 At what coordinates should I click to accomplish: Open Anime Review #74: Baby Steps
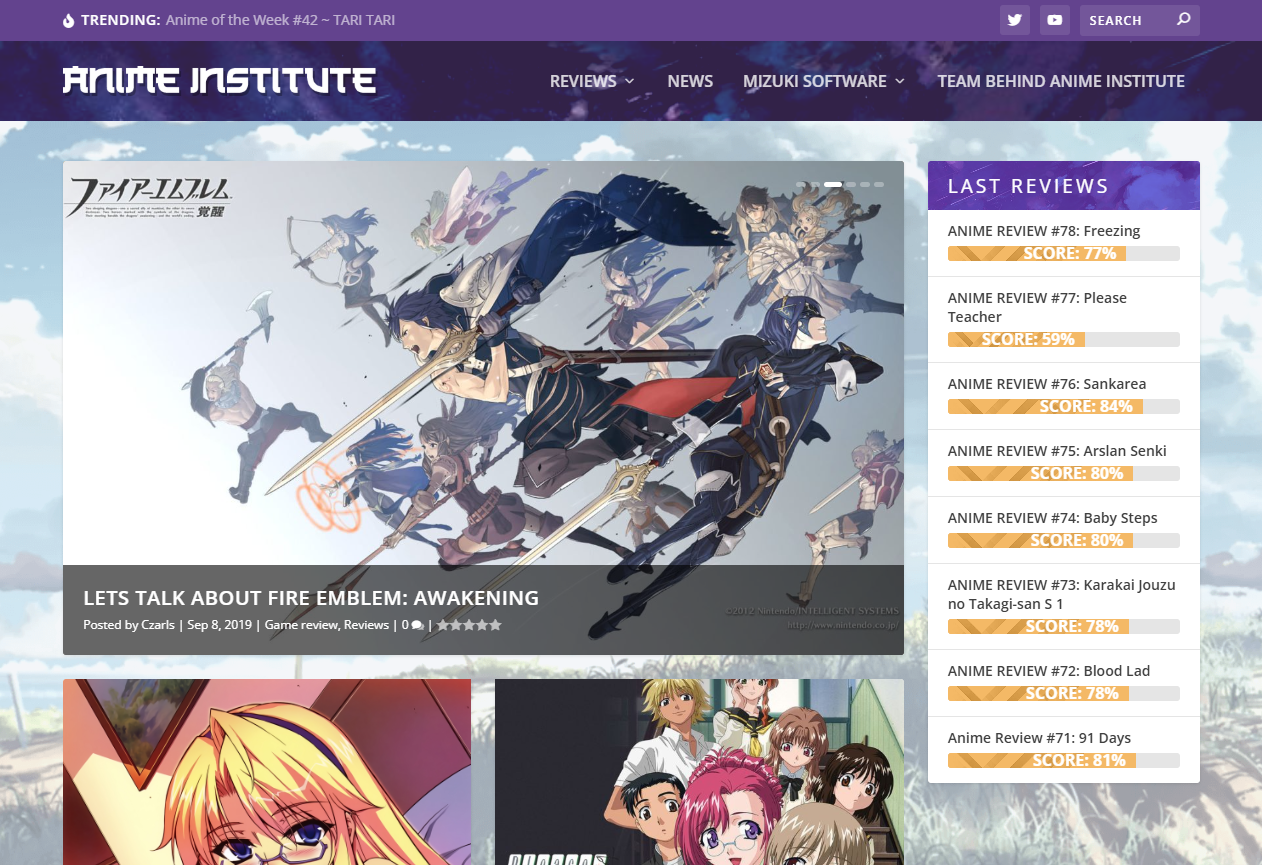1053,518
